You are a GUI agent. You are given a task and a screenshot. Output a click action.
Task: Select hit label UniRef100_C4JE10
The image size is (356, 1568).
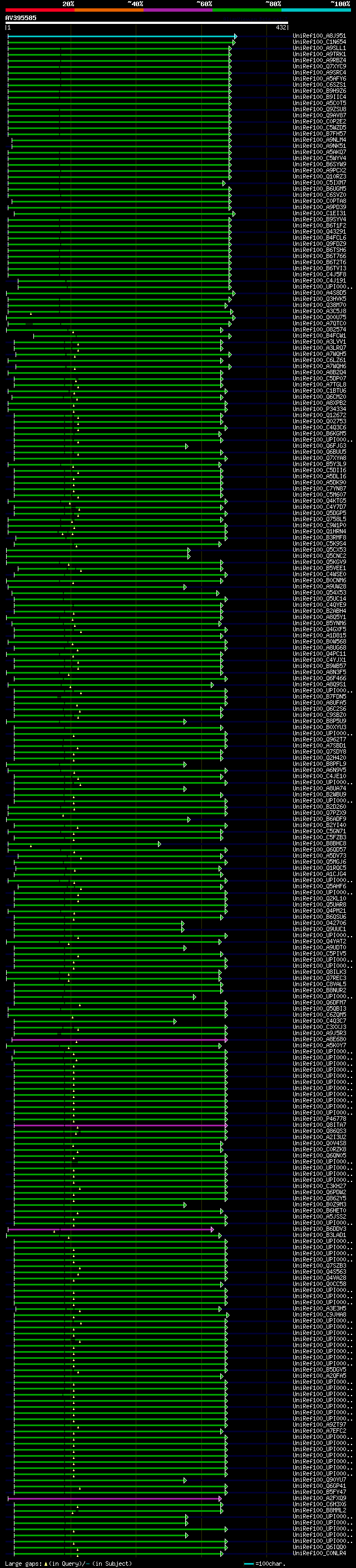pyautogui.click(x=319, y=775)
